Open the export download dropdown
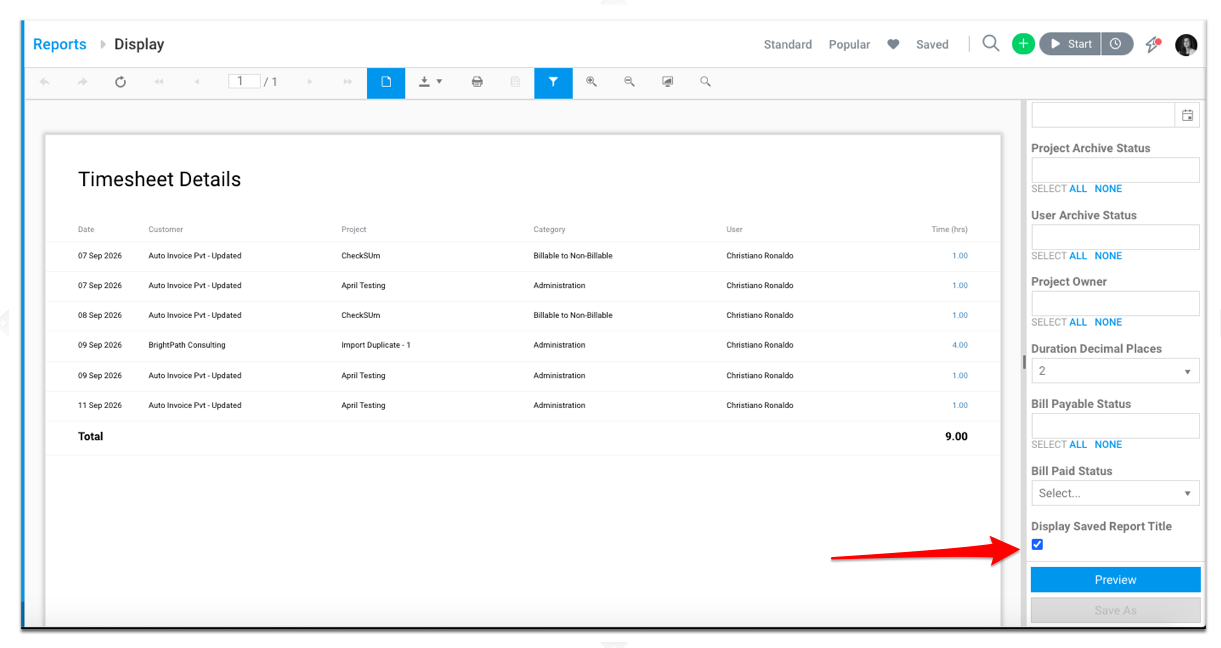1221x648 pixels. [430, 82]
